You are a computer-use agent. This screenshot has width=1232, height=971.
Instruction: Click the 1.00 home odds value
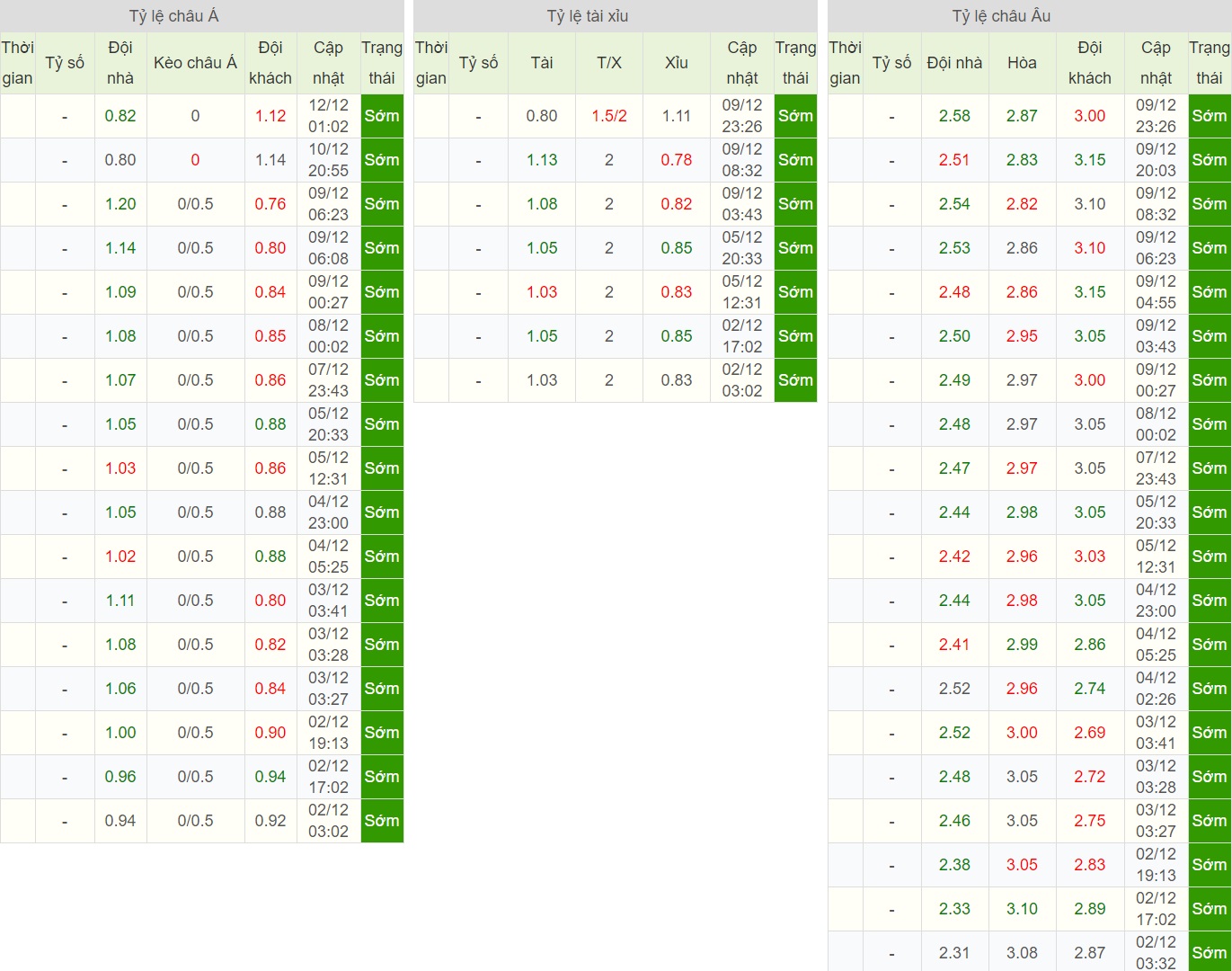point(120,733)
